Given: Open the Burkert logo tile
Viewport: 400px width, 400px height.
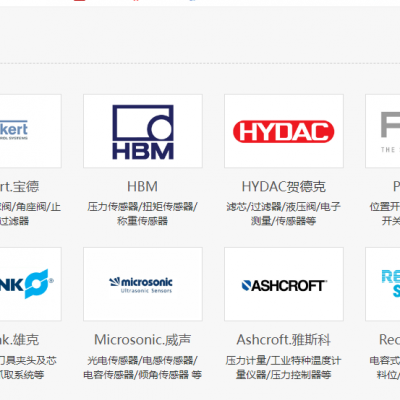Looking at the screenshot, I should [31, 131].
